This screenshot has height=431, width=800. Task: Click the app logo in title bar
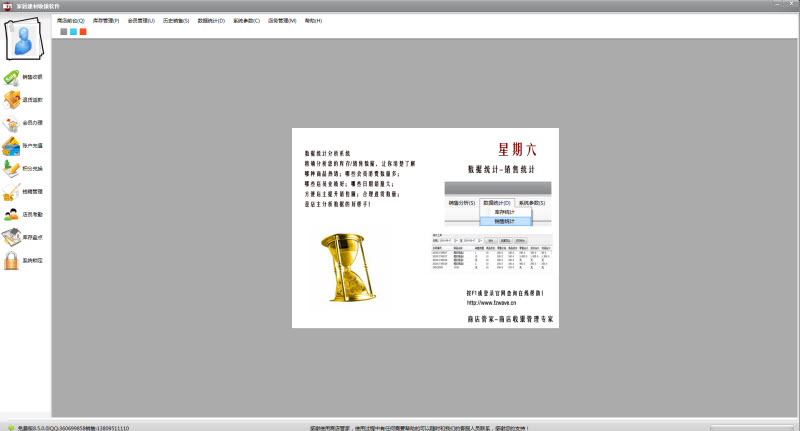click(7, 6)
